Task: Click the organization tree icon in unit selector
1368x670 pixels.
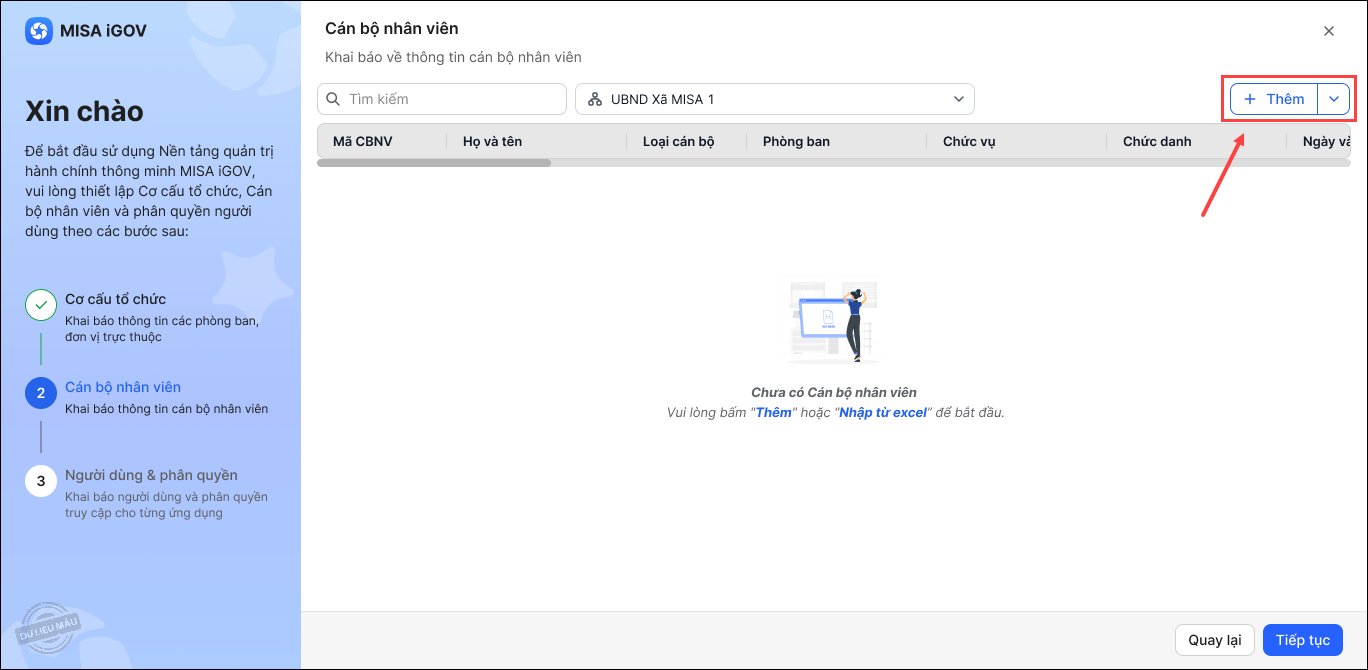Action: [x=595, y=99]
